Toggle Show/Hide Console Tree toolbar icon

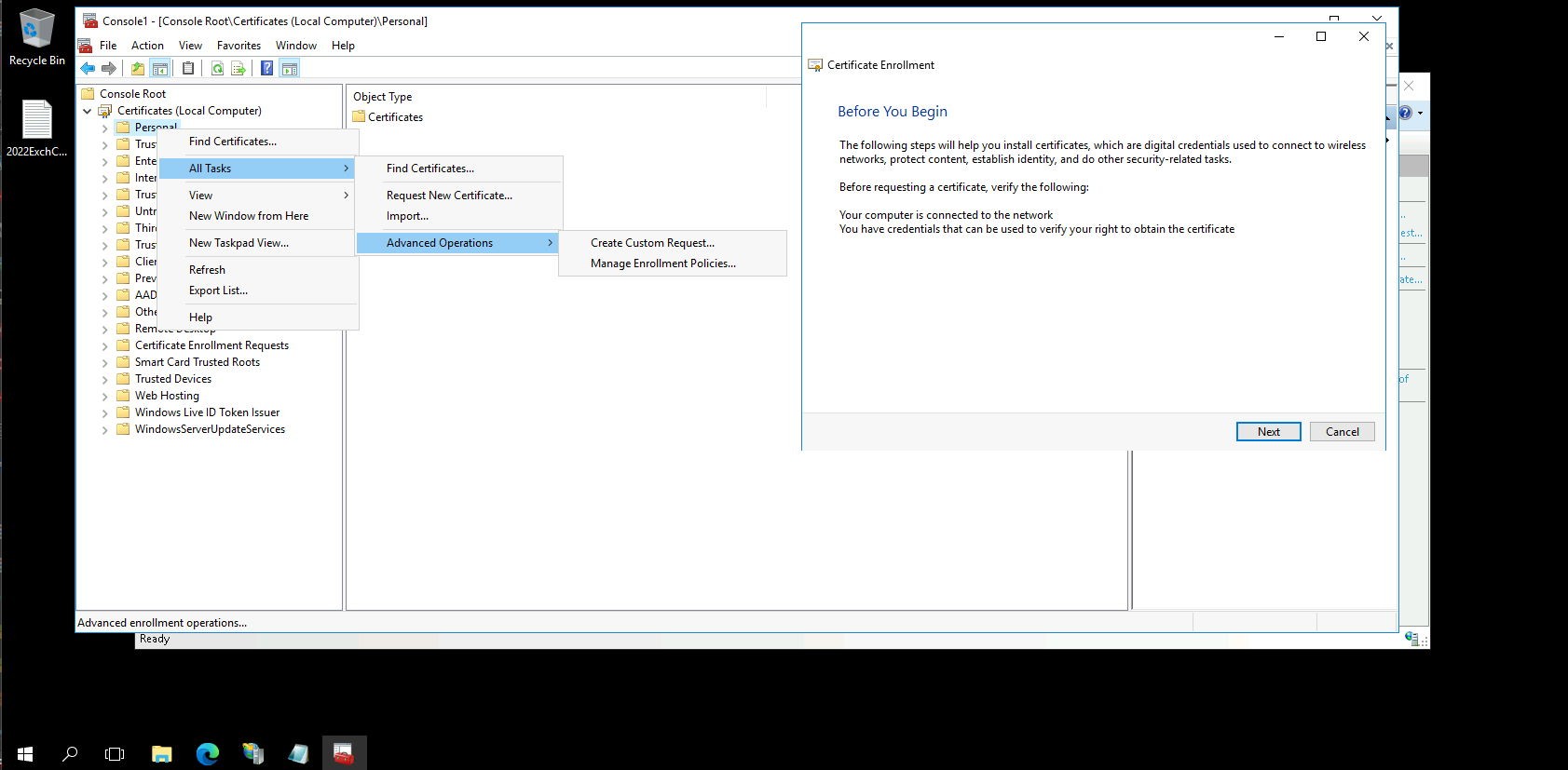click(160, 68)
